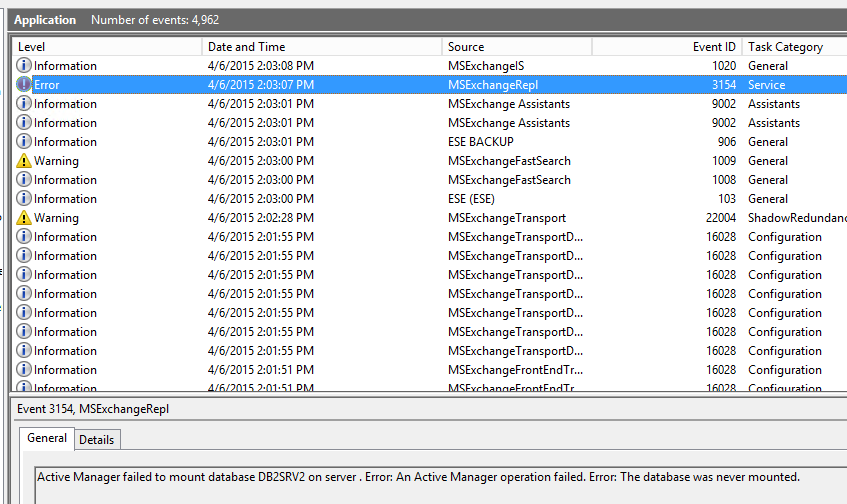Select event ID 1020 cell

point(723,66)
